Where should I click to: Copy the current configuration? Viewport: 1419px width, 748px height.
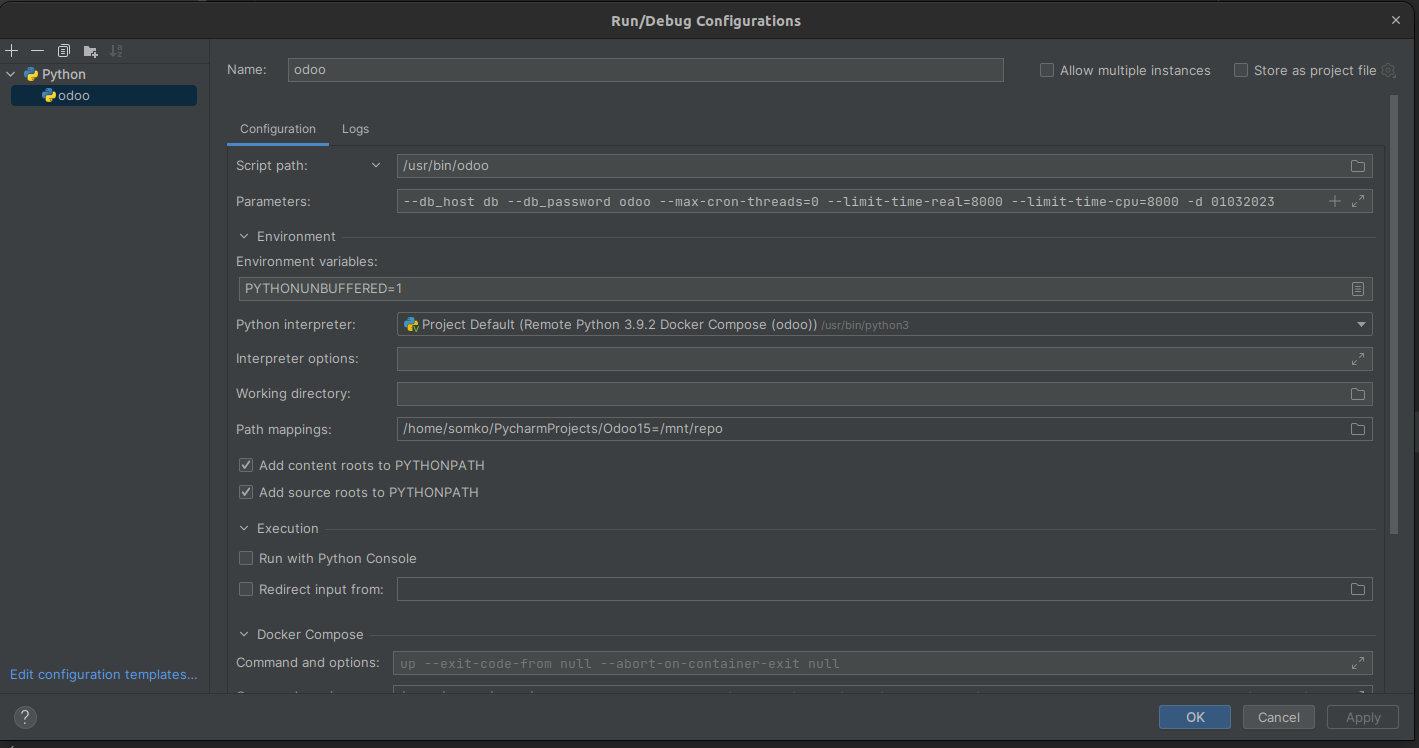pyautogui.click(x=63, y=50)
